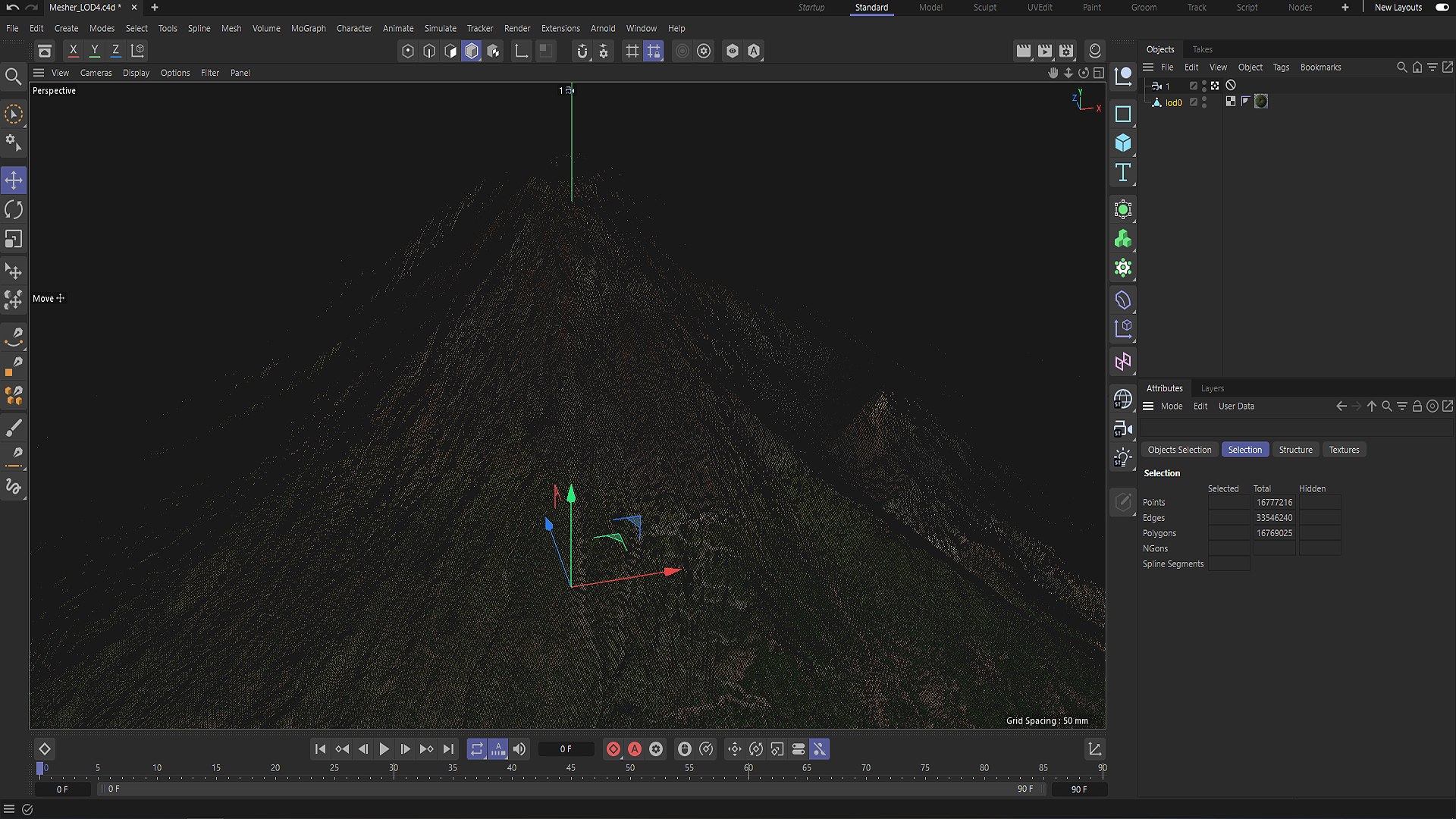Open the Simulate menu
This screenshot has height=819, width=1456.
pos(441,28)
